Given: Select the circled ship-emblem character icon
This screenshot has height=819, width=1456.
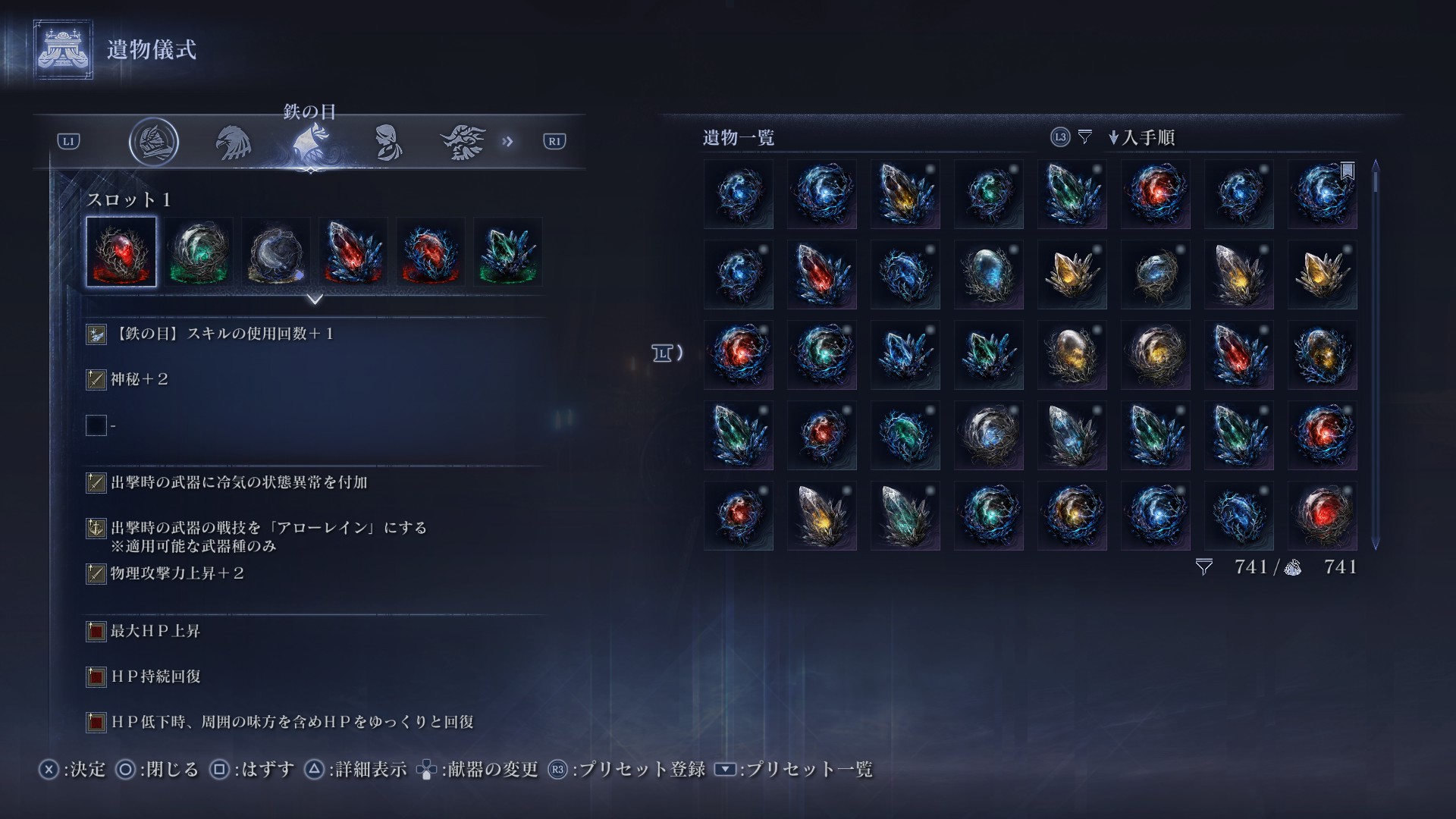Looking at the screenshot, I should click(x=154, y=142).
